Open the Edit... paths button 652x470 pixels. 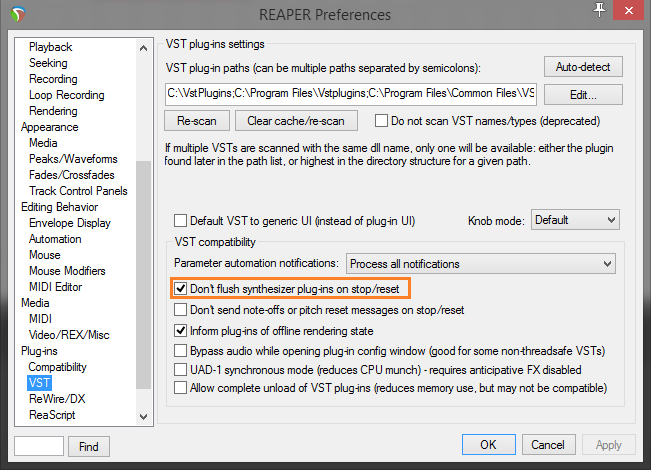point(583,95)
